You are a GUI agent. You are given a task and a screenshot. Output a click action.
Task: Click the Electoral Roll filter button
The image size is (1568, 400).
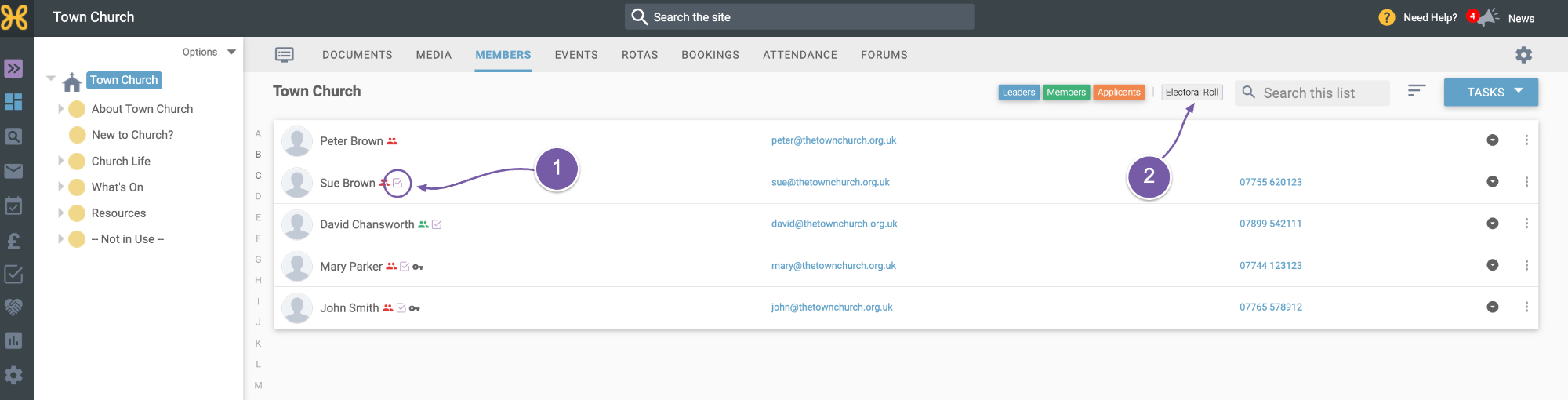coord(1192,93)
